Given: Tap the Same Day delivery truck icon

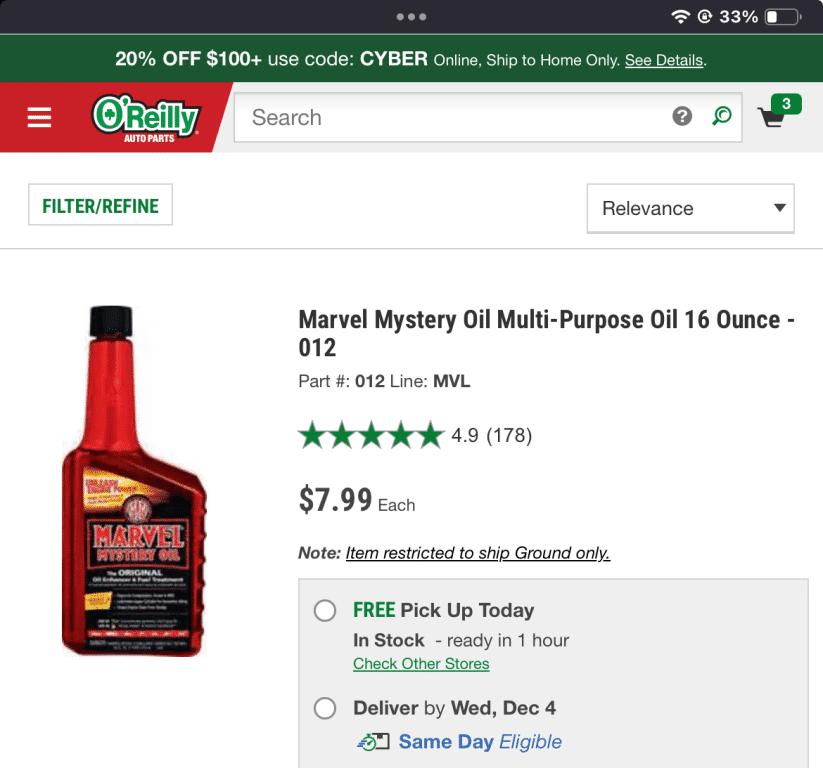Looking at the screenshot, I should [373, 742].
